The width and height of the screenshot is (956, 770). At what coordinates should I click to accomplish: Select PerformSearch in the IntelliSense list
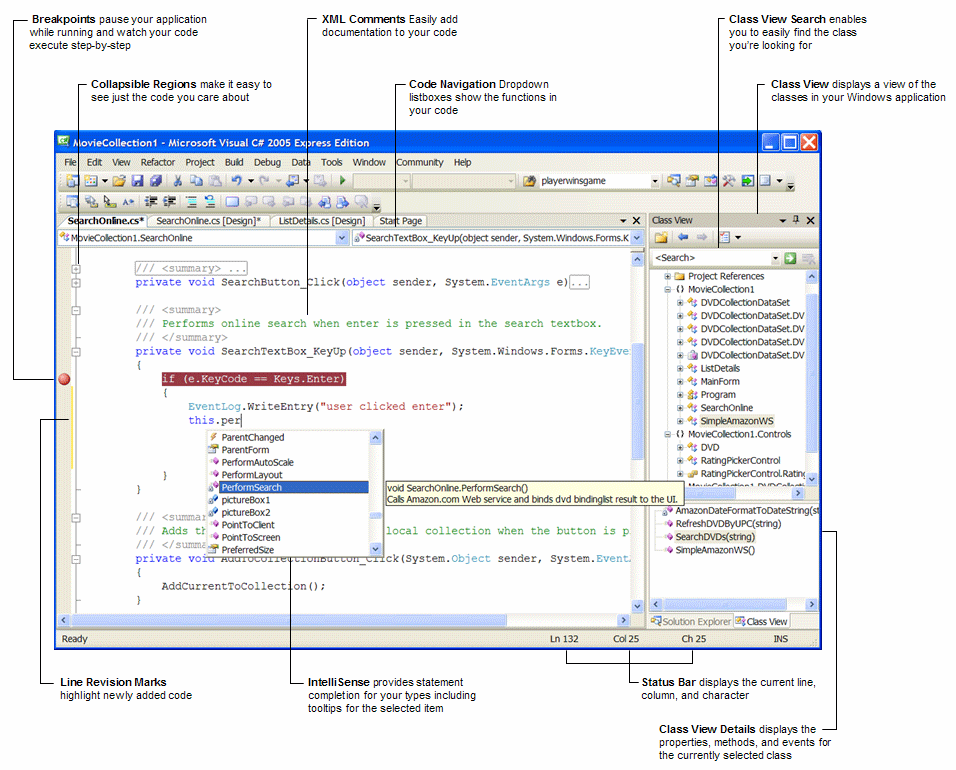click(288, 487)
